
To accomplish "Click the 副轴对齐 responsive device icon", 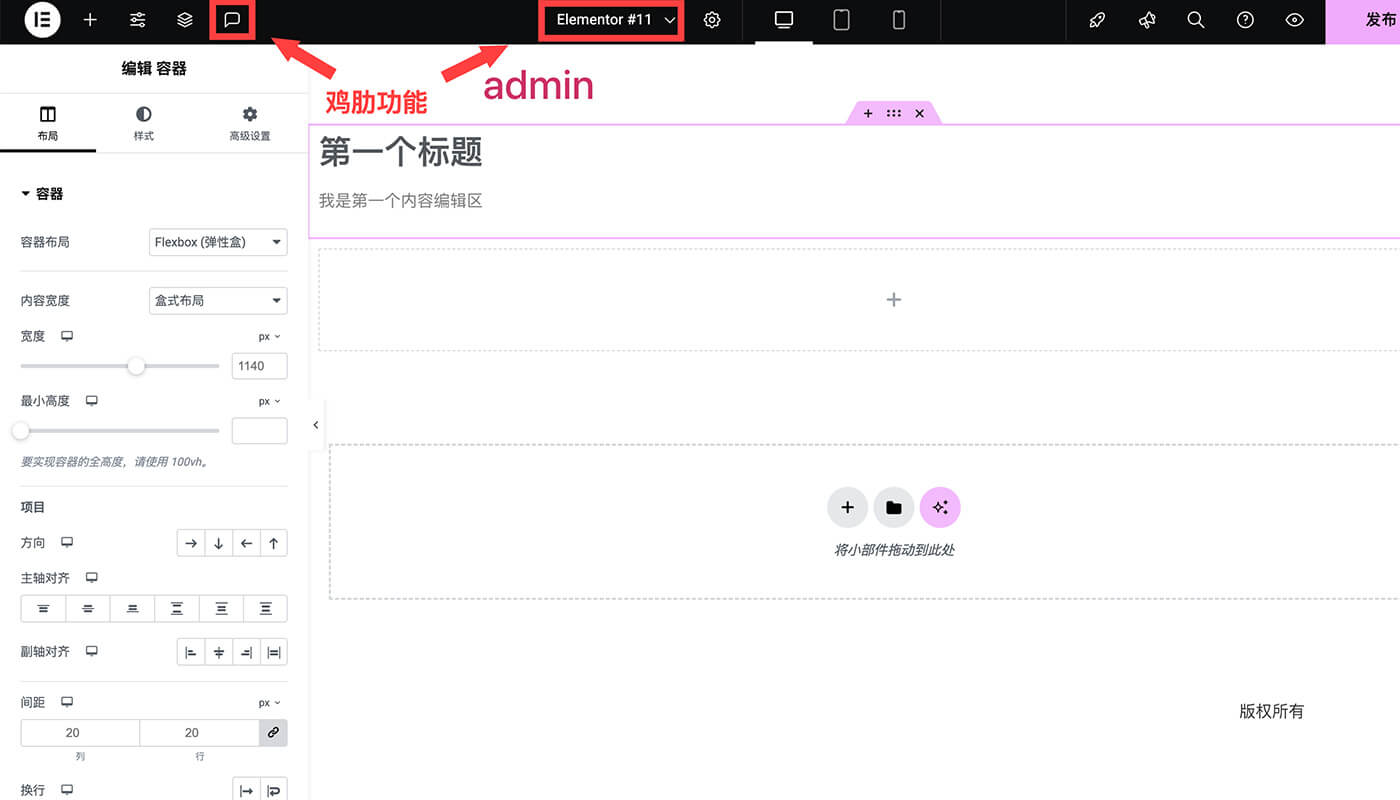I will coord(91,651).
